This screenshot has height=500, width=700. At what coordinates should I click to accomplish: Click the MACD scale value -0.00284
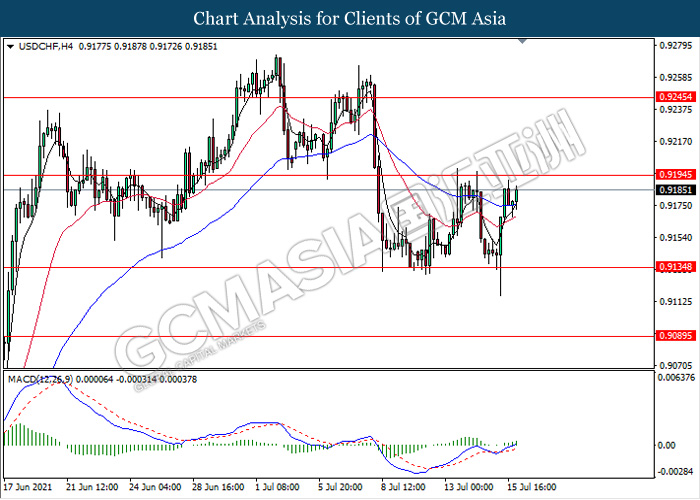click(x=676, y=472)
